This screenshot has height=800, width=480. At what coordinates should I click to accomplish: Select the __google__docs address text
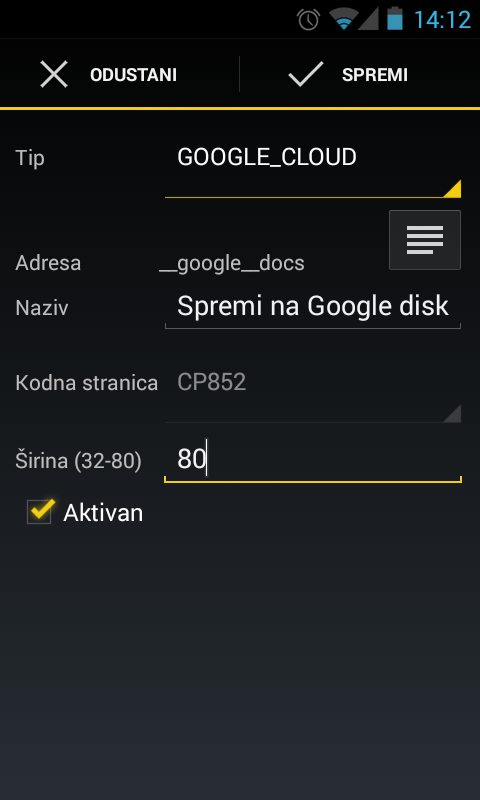tap(232, 263)
